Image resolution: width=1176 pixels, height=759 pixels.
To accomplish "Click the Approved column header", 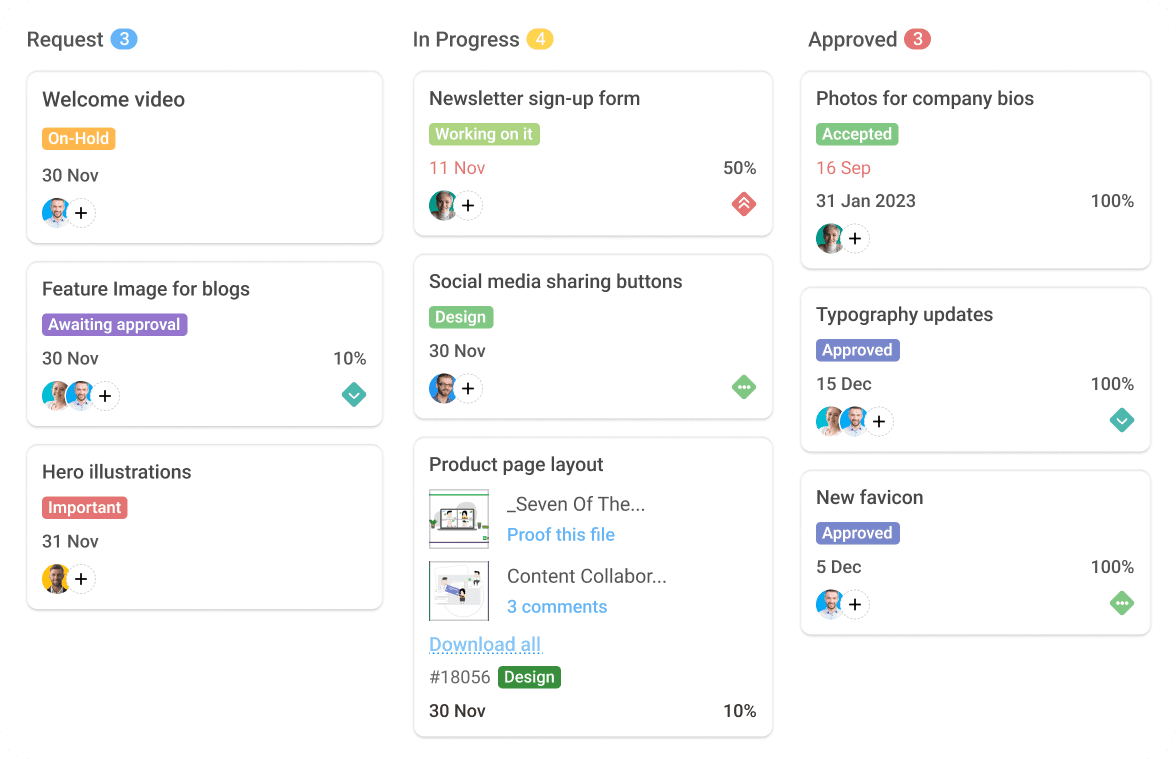I will point(851,40).
